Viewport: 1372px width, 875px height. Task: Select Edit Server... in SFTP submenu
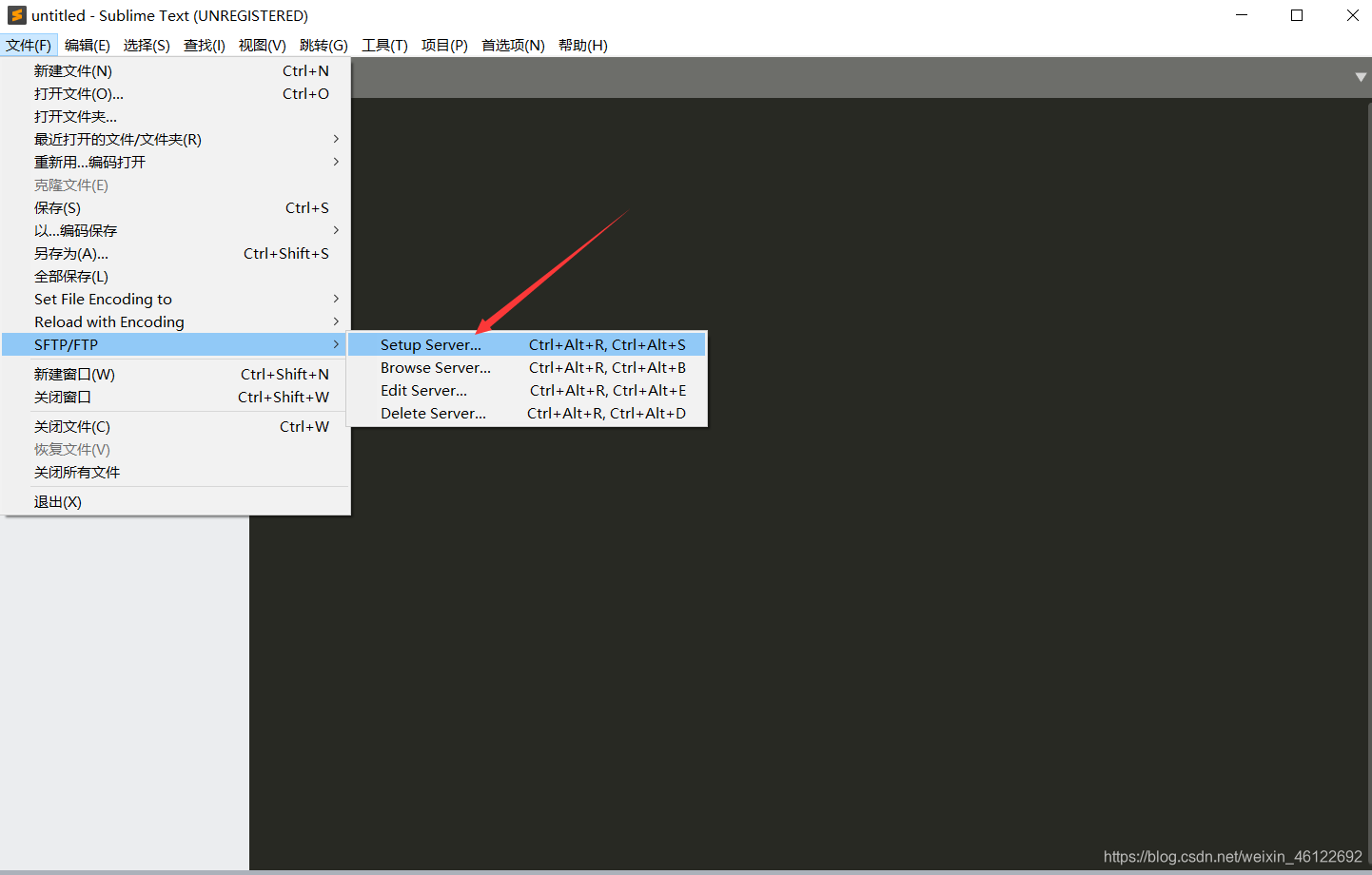coord(527,391)
